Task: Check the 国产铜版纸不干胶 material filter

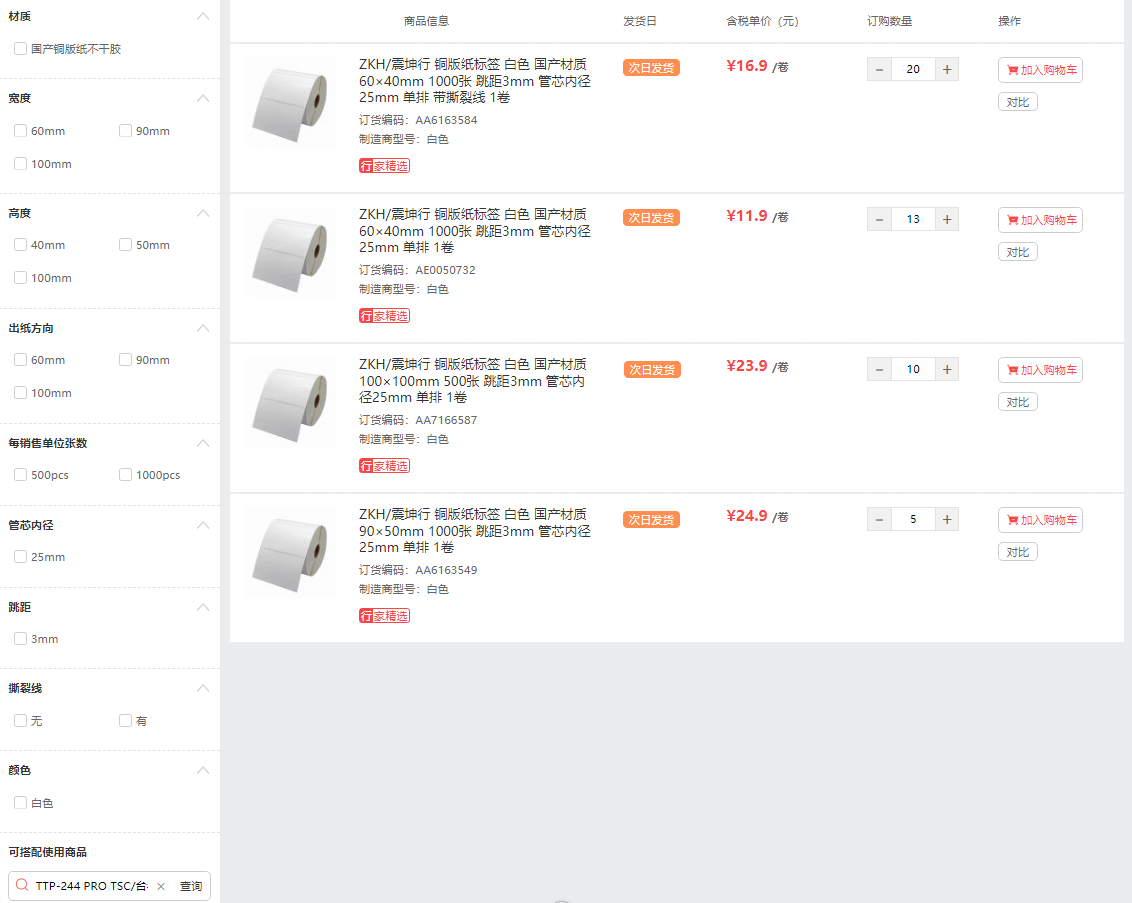Action: click(x=20, y=48)
